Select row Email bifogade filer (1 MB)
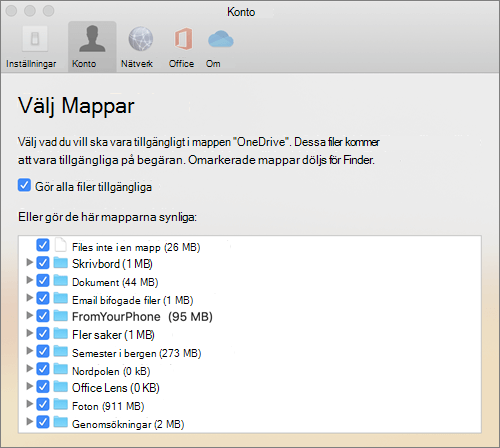Viewport: 500px width, 448px height. (133, 300)
